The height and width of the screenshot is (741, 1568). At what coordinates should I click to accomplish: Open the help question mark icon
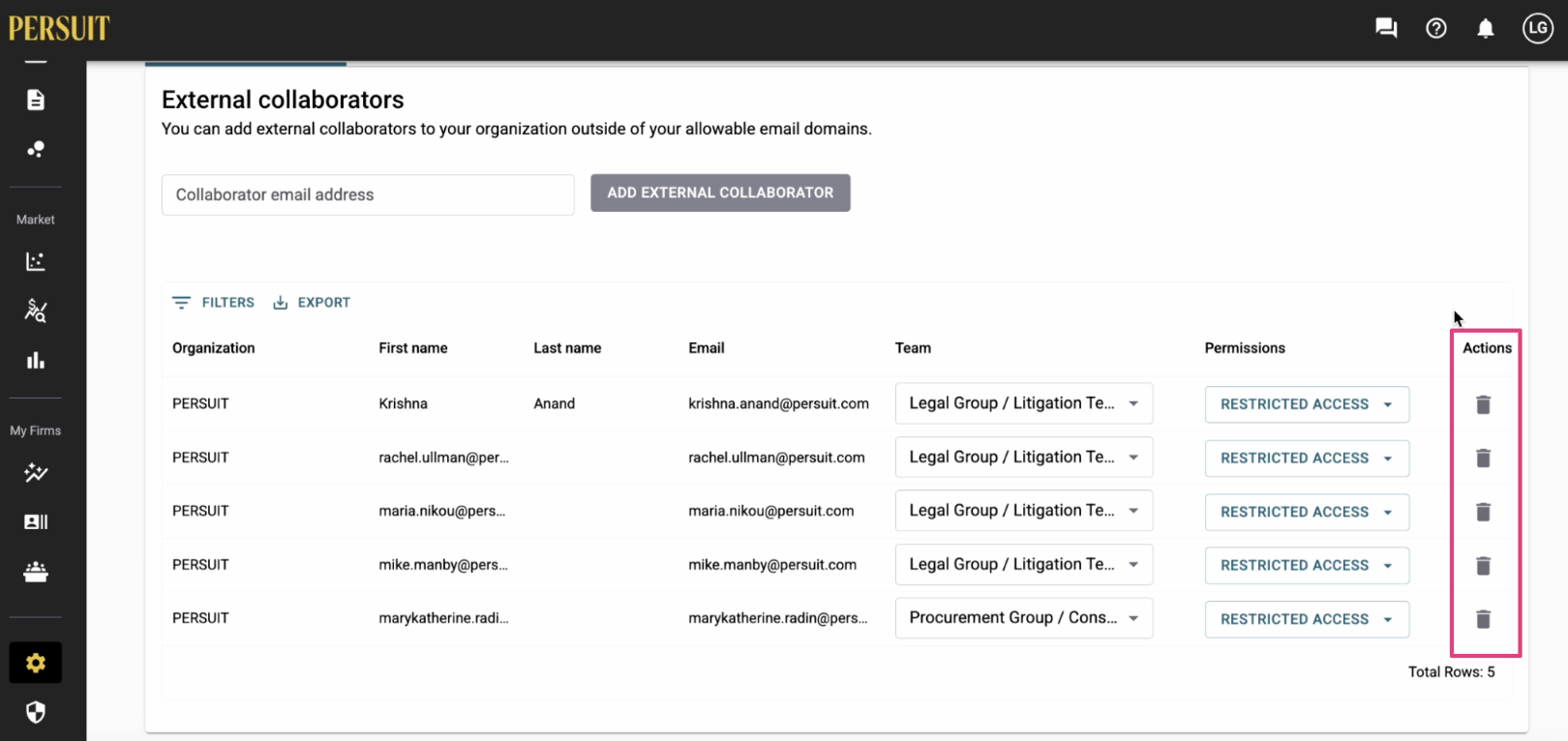(x=1436, y=28)
